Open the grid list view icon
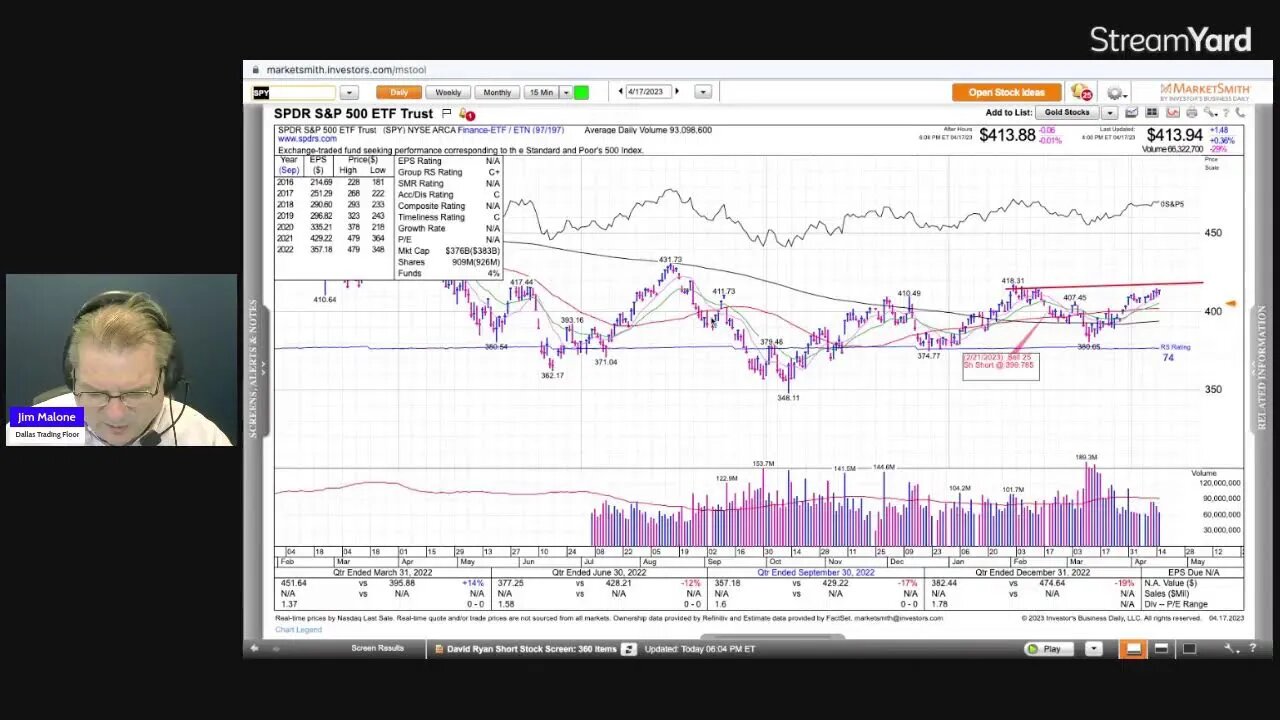The width and height of the screenshot is (1280, 720). click(x=1152, y=112)
